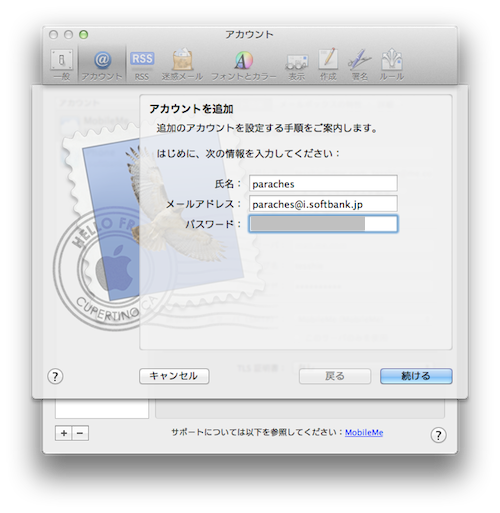The image size is (500, 513).
Task: Click the help button in the add-account sheet
Action: (x=55, y=376)
